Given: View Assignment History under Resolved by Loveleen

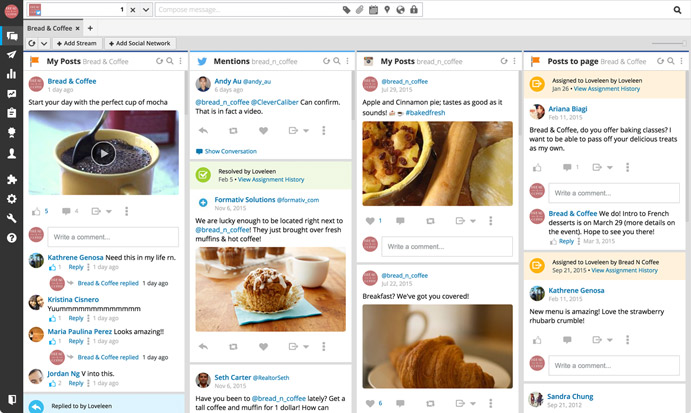Looking at the screenshot, I should 271,179.
